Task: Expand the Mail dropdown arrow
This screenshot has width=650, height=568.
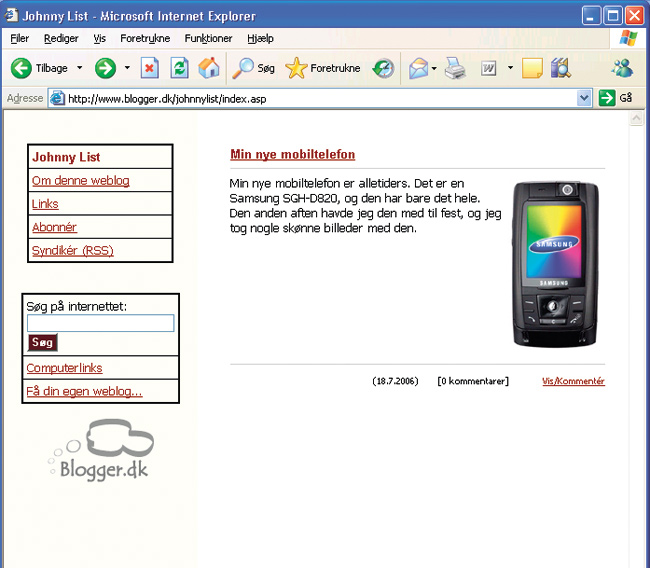Action: tap(434, 68)
